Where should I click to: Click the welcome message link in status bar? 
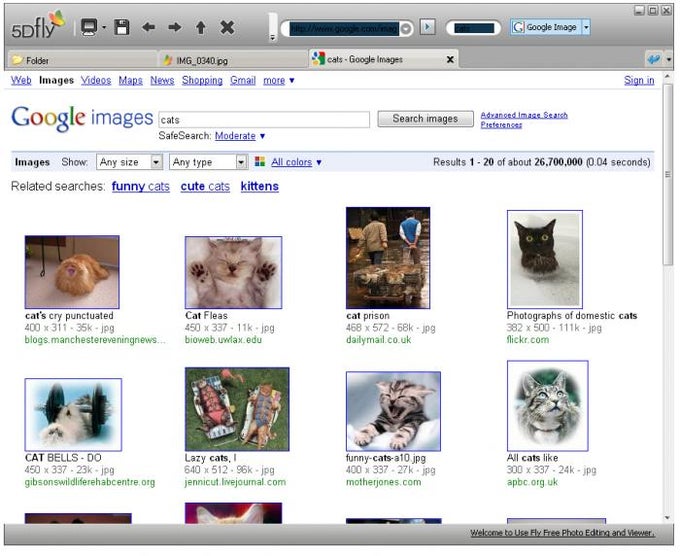point(562,533)
